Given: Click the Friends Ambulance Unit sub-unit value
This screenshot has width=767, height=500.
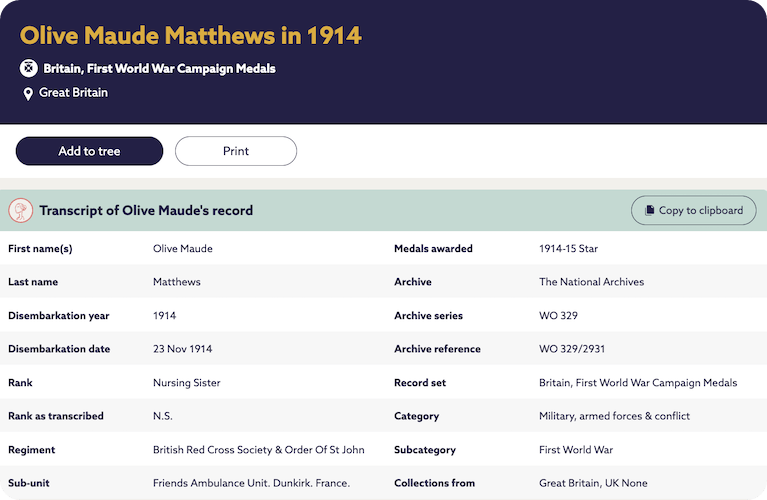Looking at the screenshot, I should tap(251, 483).
